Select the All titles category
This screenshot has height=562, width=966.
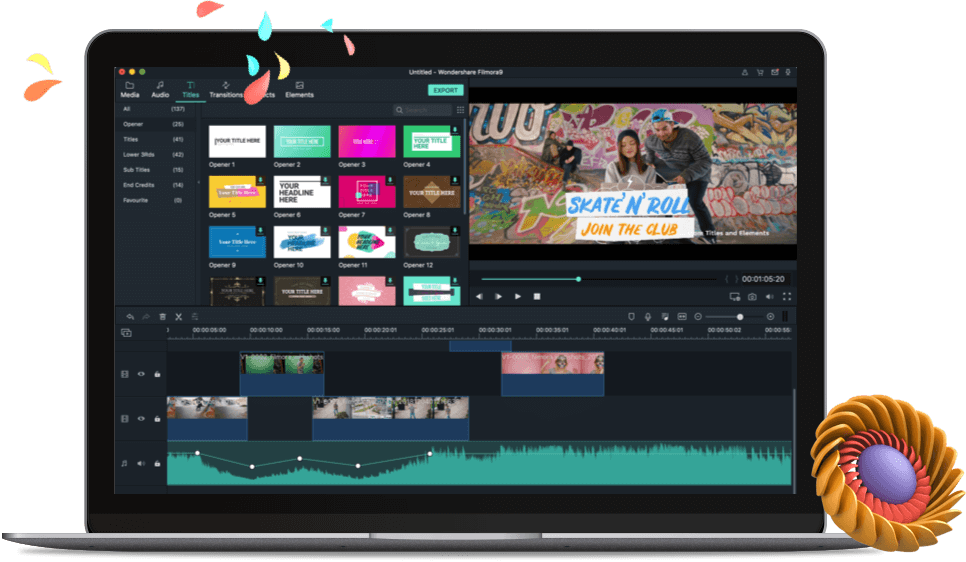tap(153, 109)
